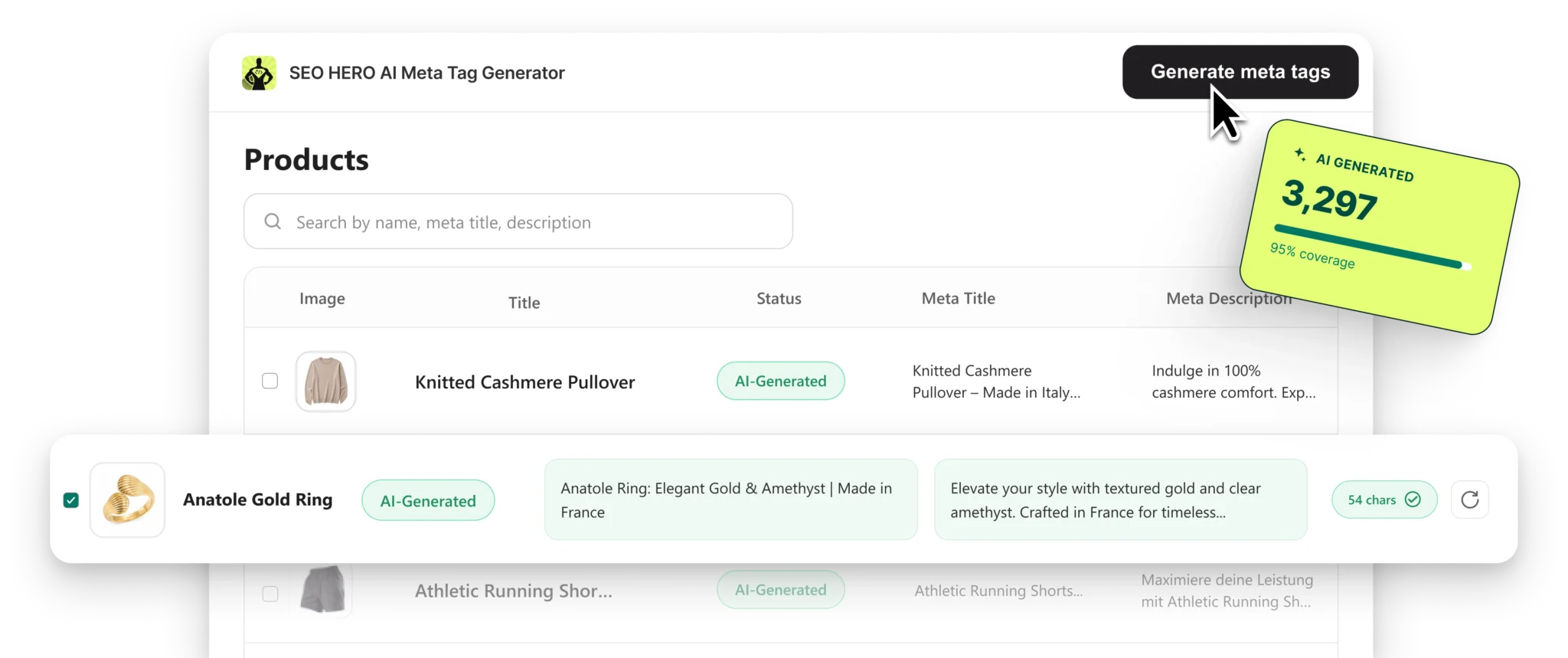The height and width of the screenshot is (658, 1568).
Task: Open the Knitted Cashmere Pullover sweater thumbnail
Action: [326, 381]
